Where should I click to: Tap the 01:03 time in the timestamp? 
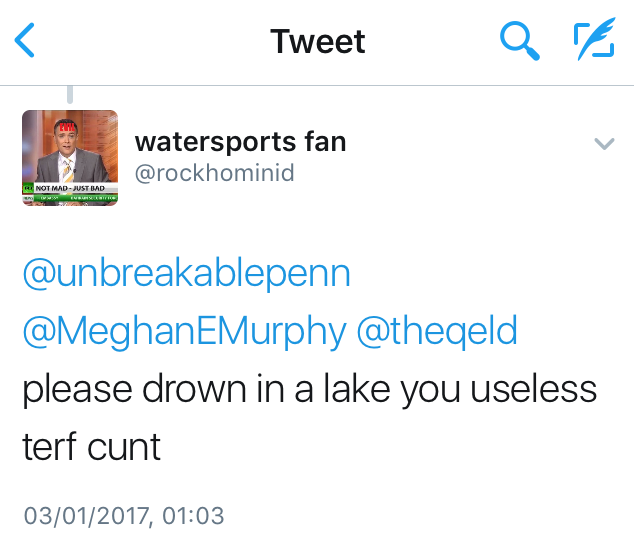pos(193,516)
